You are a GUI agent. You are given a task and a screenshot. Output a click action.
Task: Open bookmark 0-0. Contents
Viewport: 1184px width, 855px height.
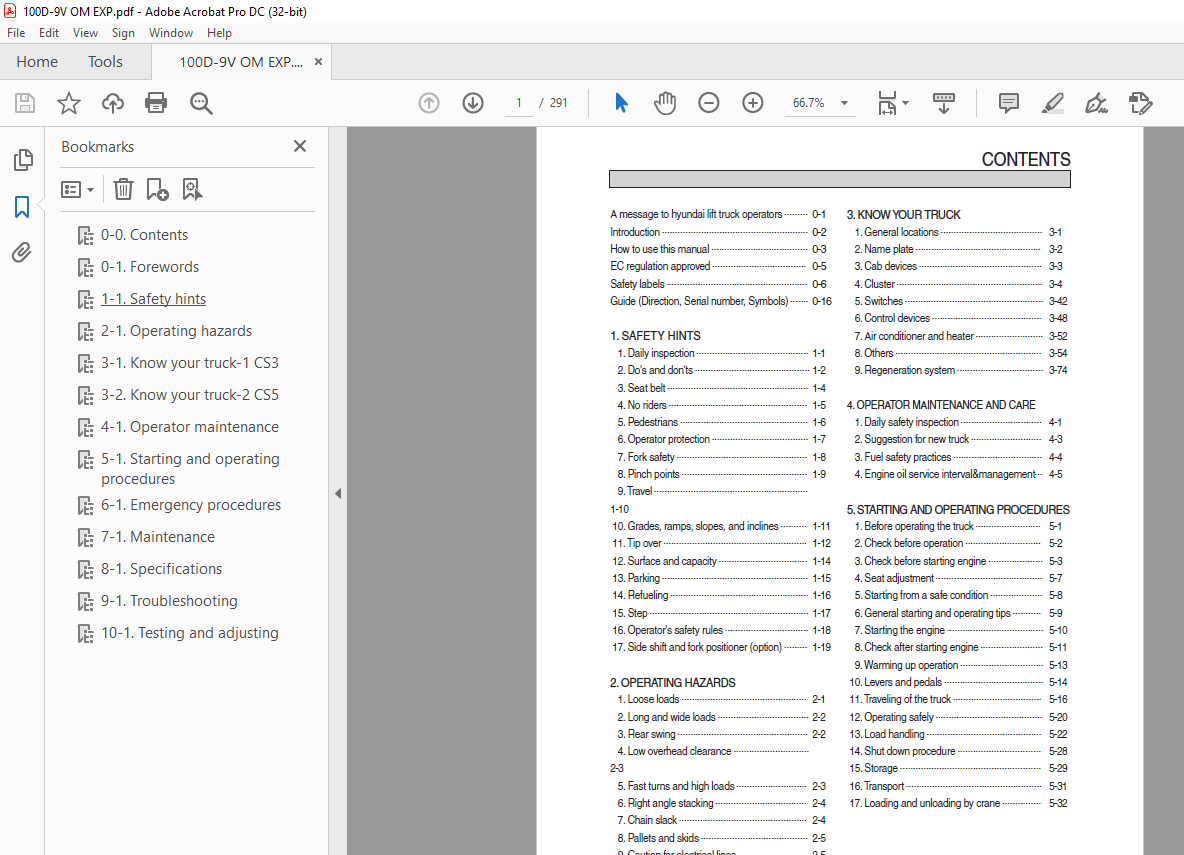coord(144,235)
